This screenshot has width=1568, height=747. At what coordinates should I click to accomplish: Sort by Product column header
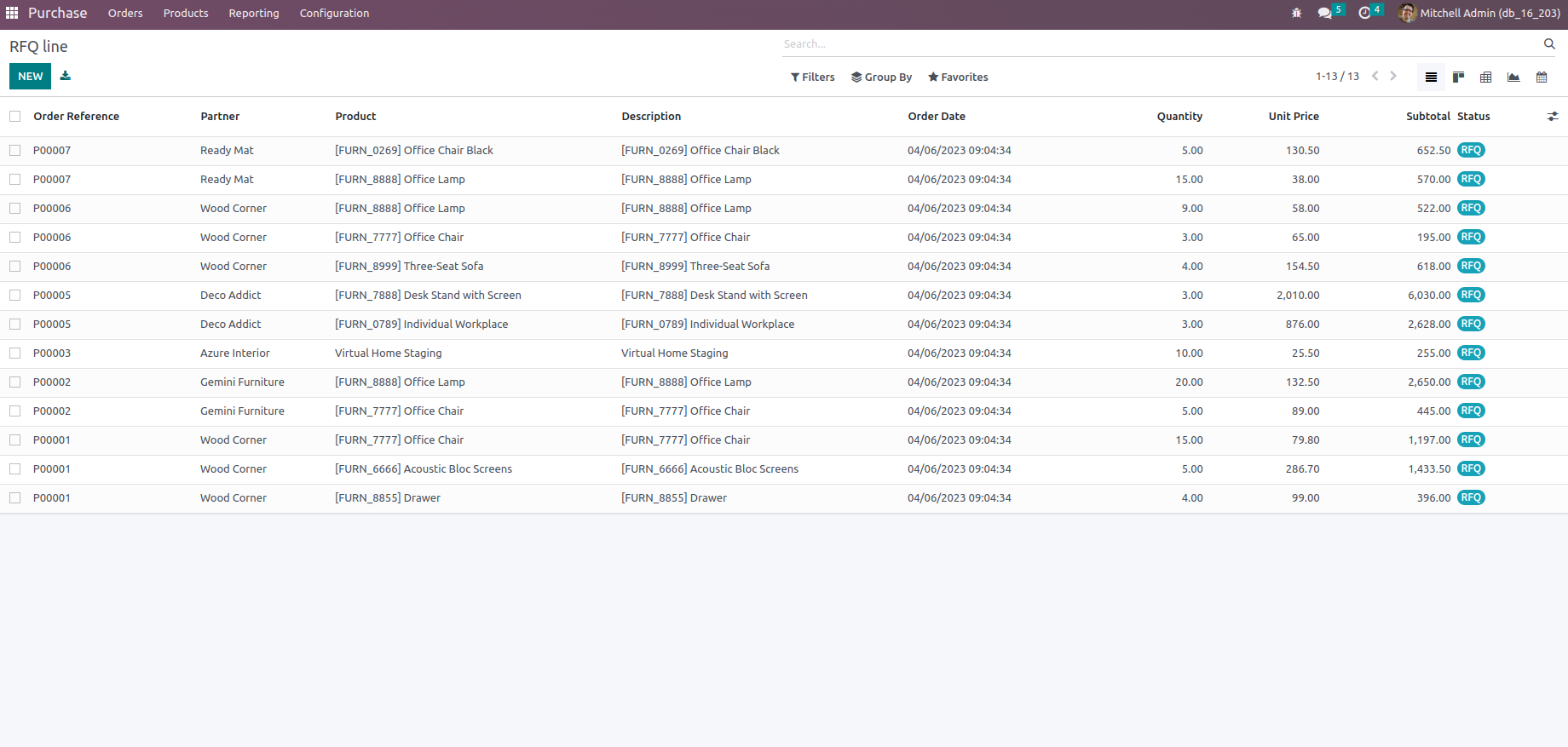click(355, 117)
